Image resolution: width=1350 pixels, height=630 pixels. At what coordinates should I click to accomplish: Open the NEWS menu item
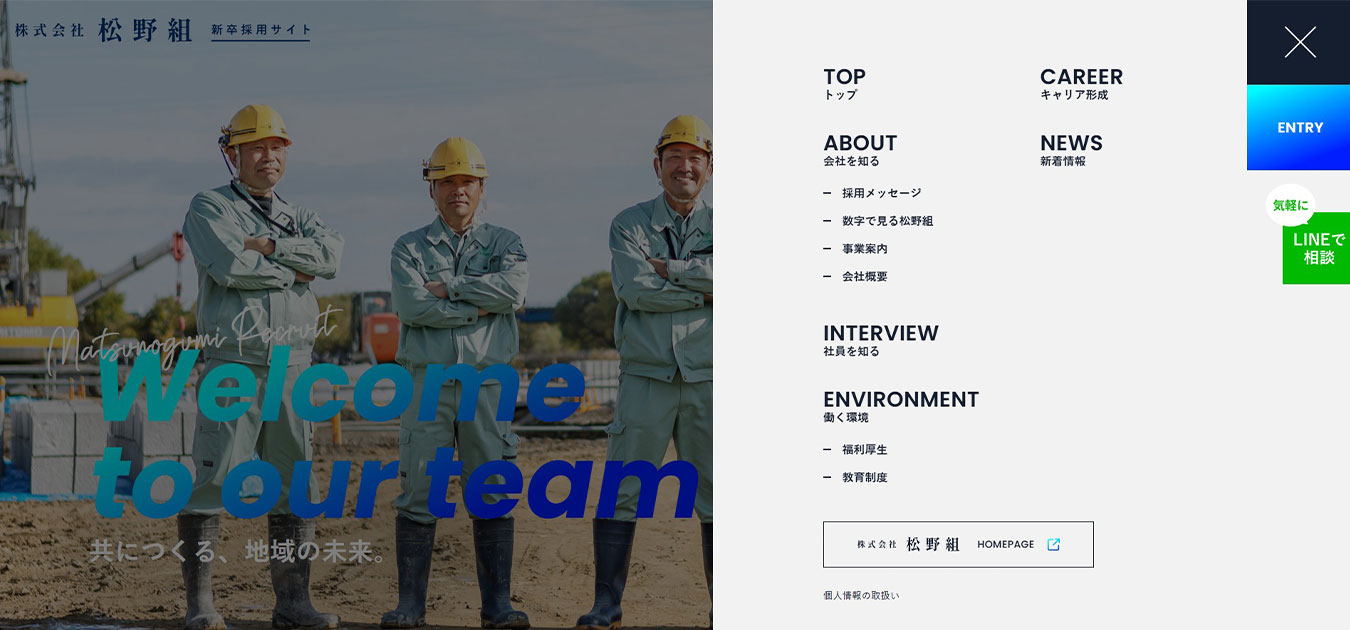1070,149
